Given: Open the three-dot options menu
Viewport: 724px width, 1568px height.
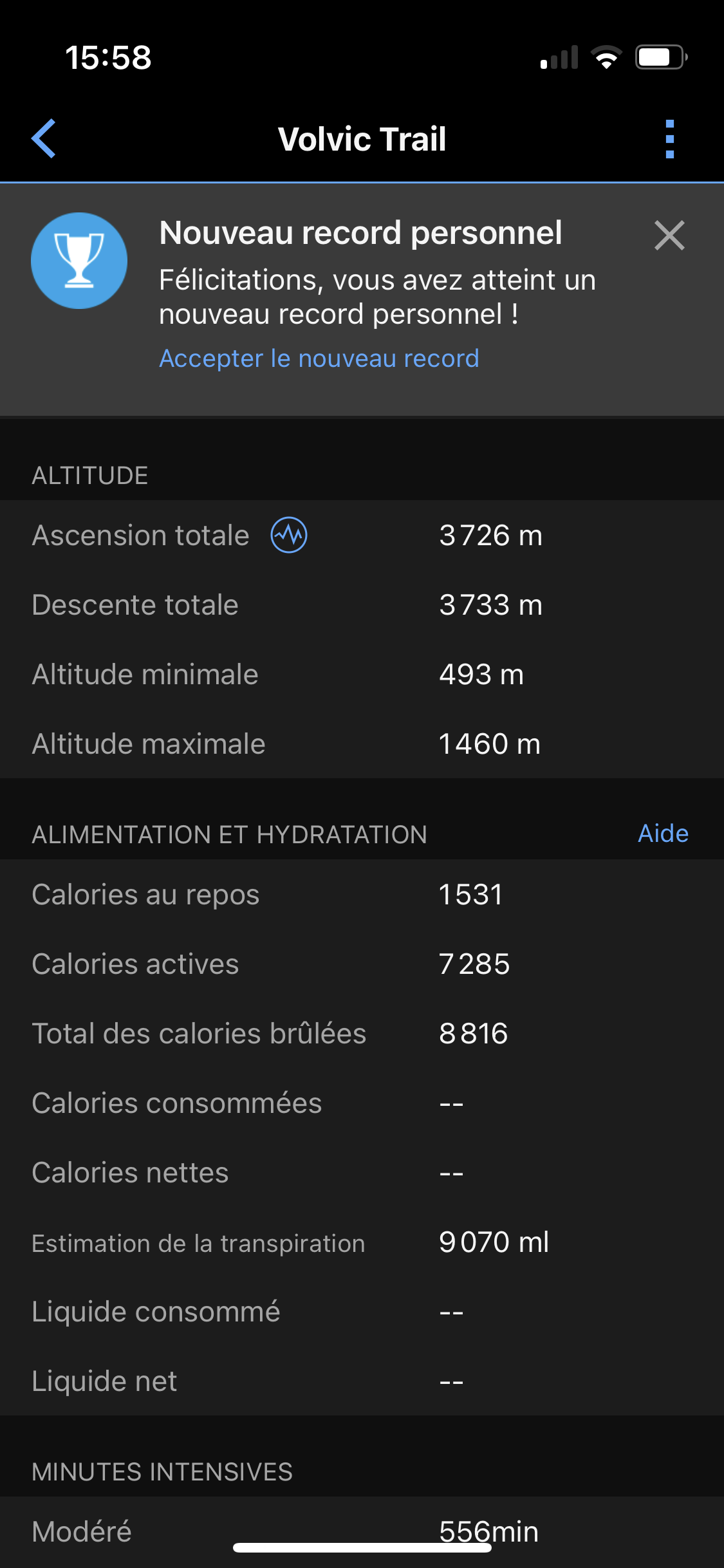Looking at the screenshot, I should click(669, 138).
